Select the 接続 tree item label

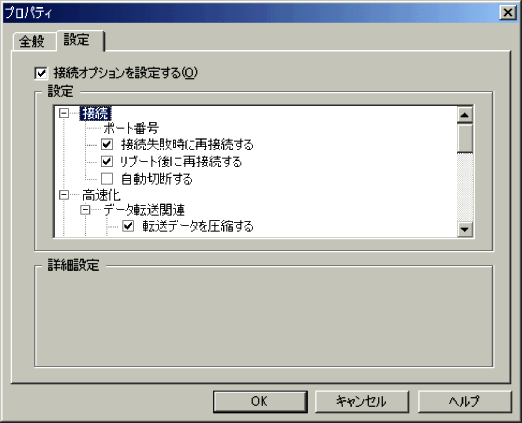click(x=96, y=113)
